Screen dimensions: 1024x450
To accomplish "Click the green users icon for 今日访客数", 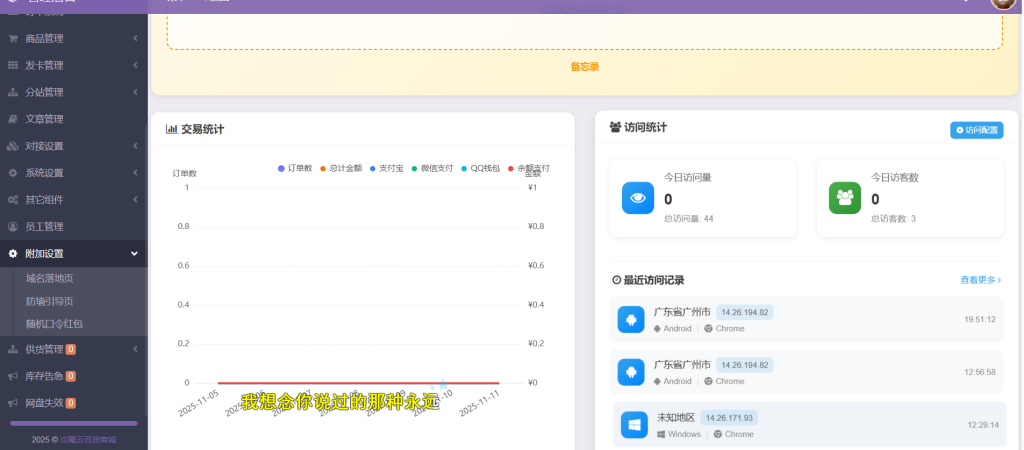I will tap(845, 198).
